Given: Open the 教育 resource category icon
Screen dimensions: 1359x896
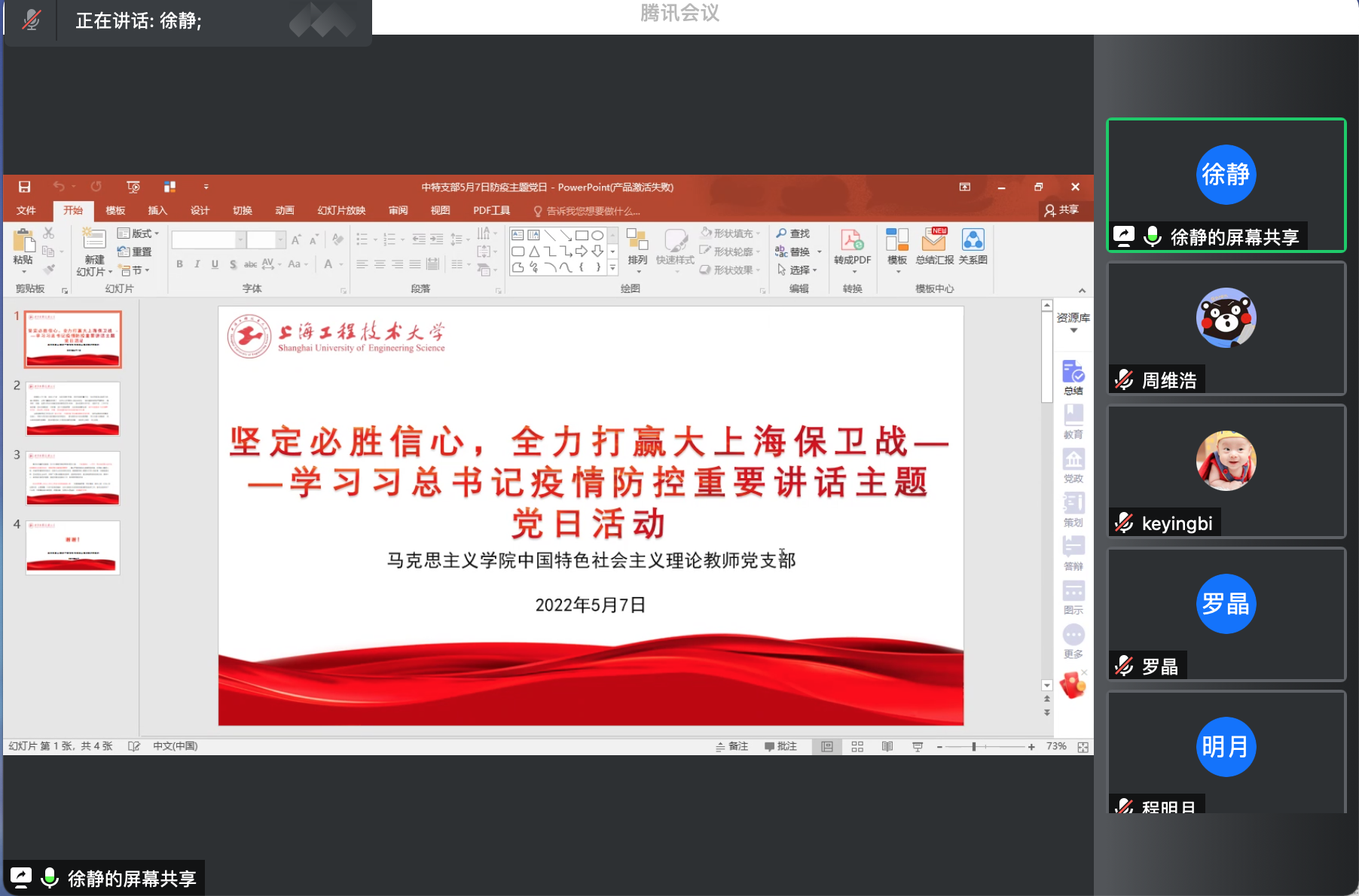Looking at the screenshot, I should coord(1073,416).
